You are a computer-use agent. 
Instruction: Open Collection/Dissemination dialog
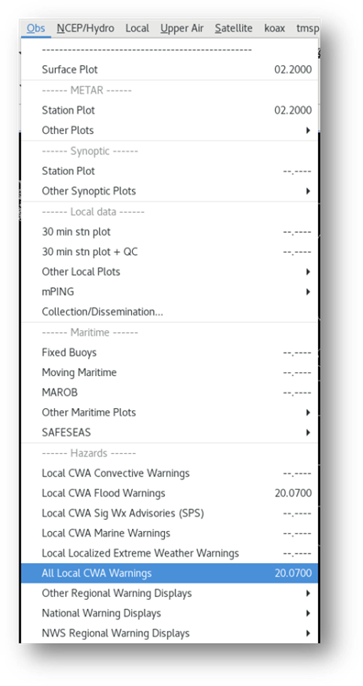pos(169,312)
